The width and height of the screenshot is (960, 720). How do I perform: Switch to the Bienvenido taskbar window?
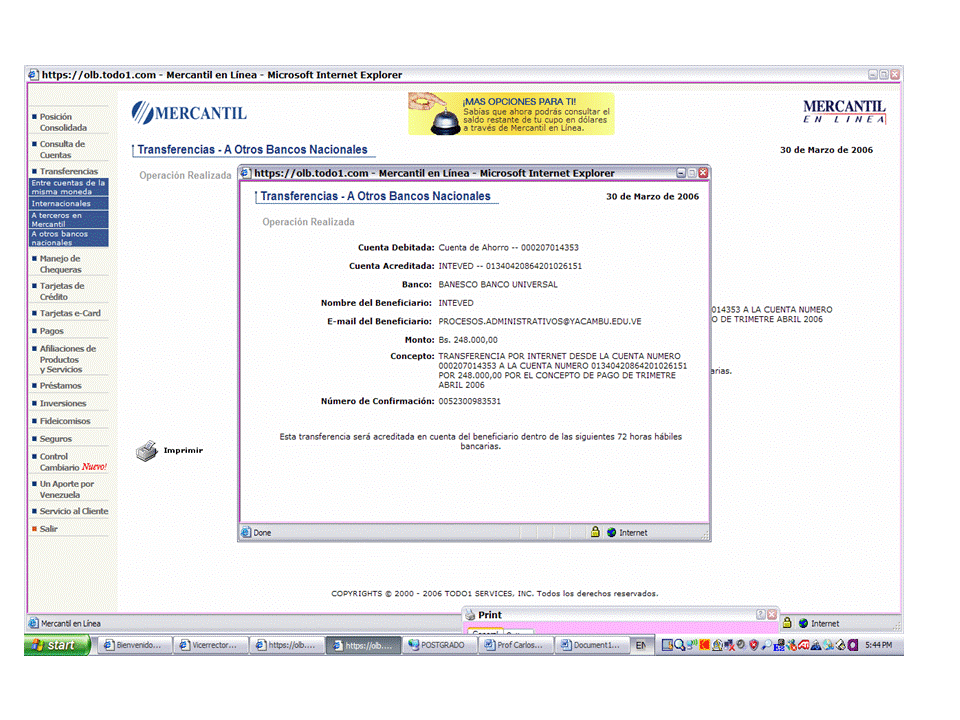[134, 645]
